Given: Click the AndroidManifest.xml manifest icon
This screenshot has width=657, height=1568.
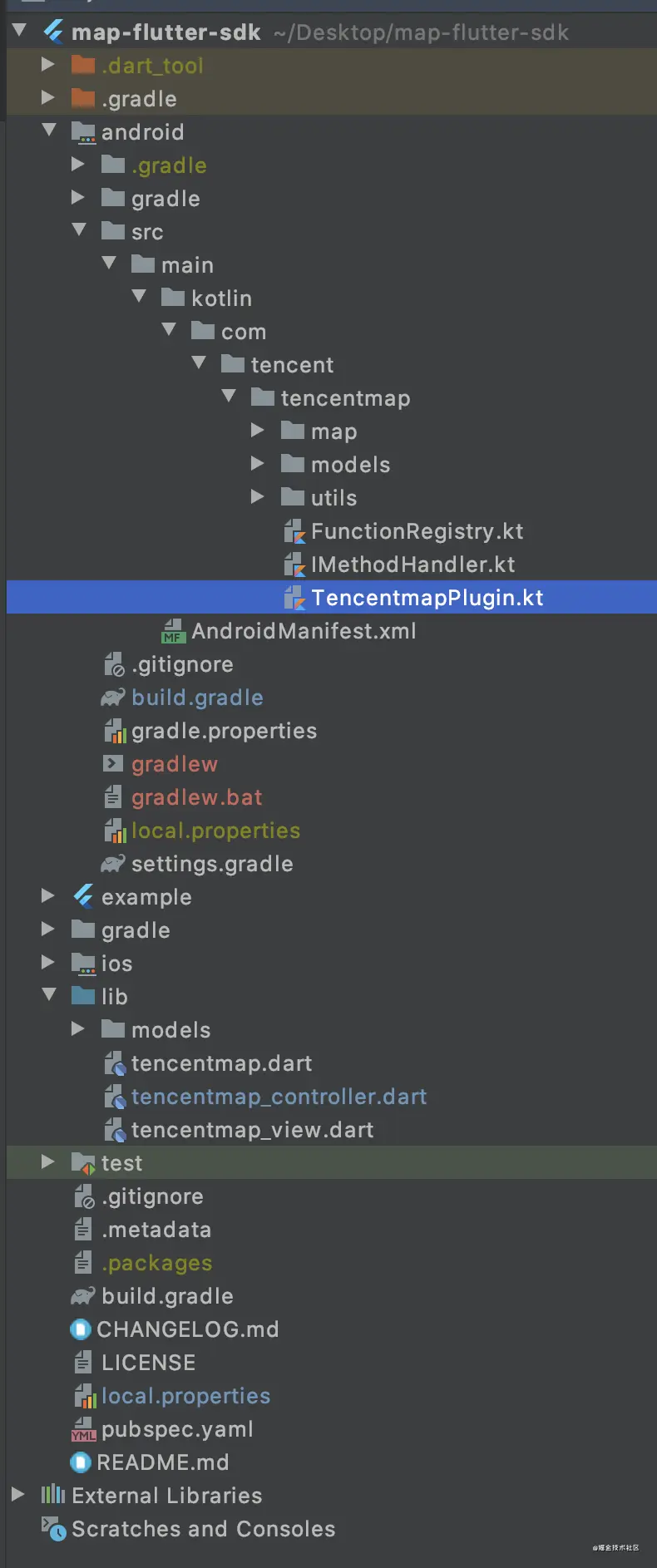Looking at the screenshot, I should [x=171, y=630].
